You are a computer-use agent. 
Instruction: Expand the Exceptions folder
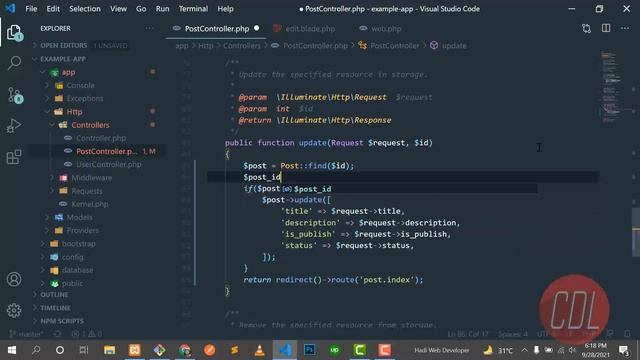(x=85, y=98)
